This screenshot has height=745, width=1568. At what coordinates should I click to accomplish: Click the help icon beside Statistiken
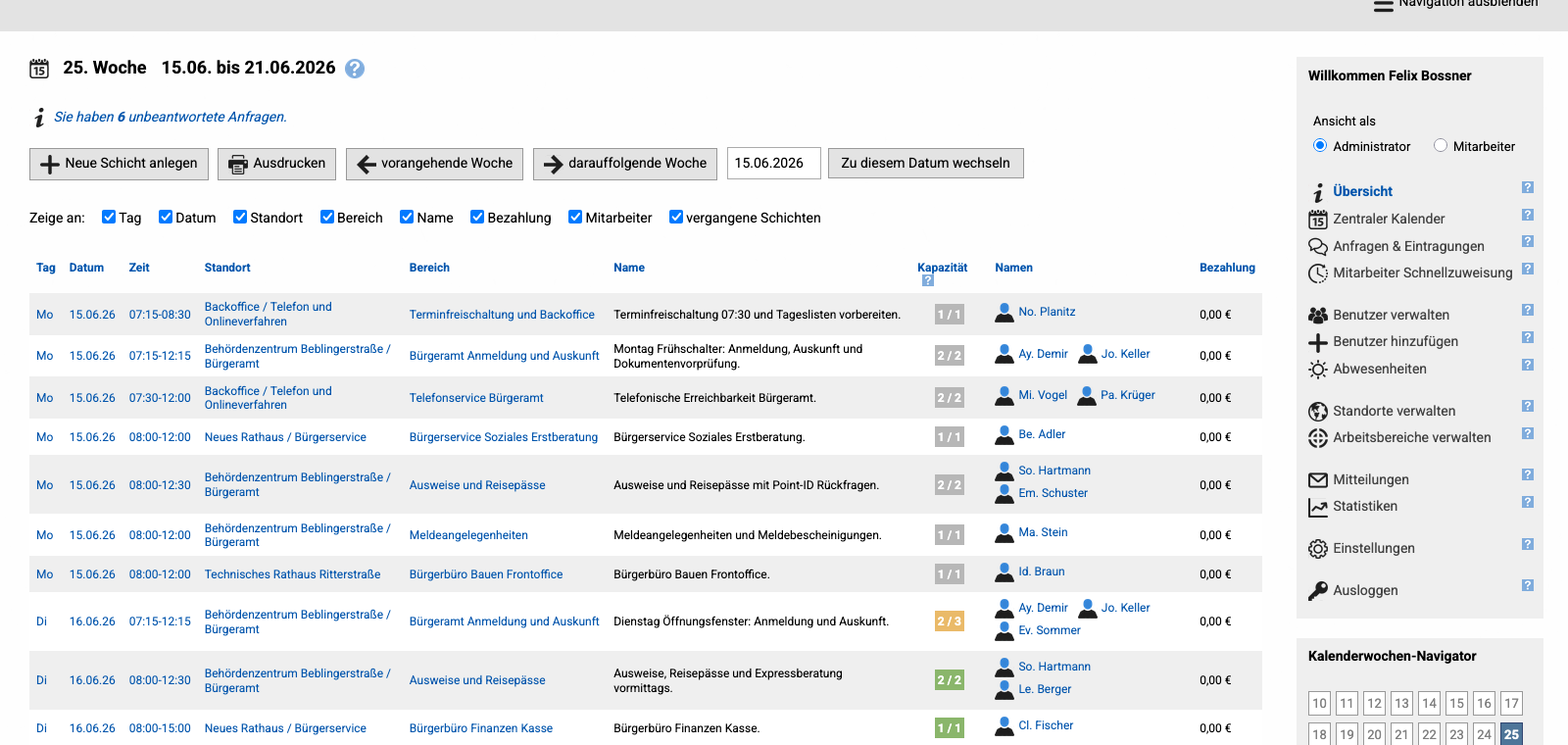click(1527, 502)
